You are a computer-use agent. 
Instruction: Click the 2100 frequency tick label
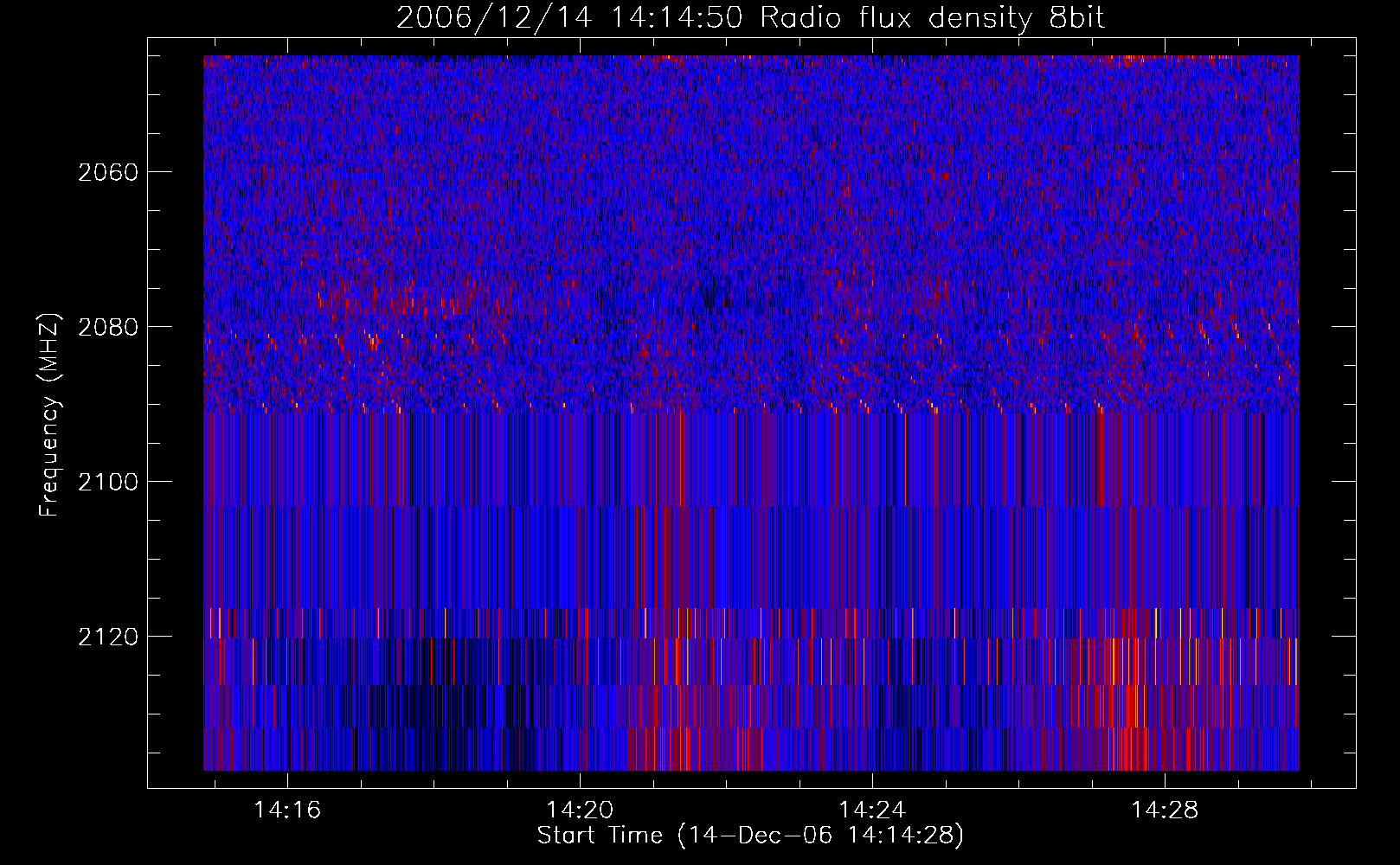tap(108, 482)
